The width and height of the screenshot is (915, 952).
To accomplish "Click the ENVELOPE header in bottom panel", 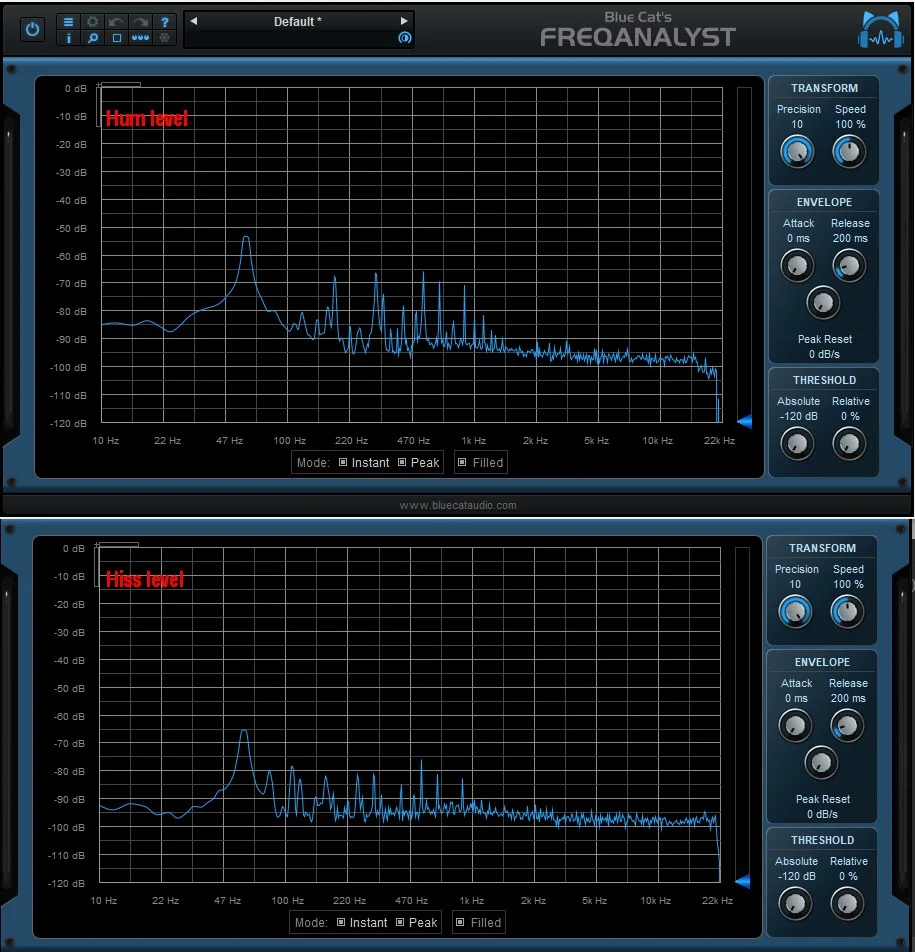I will (x=822, y=662).
